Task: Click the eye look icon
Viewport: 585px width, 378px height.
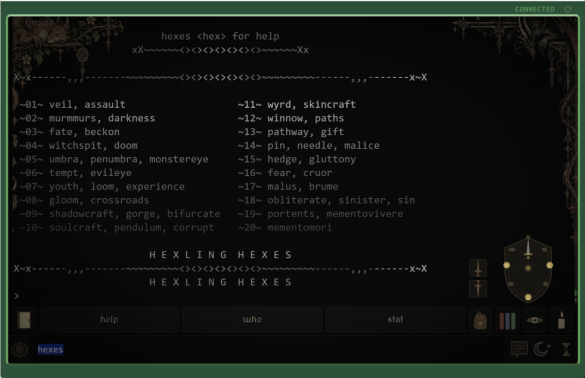Action: [534, 320]
